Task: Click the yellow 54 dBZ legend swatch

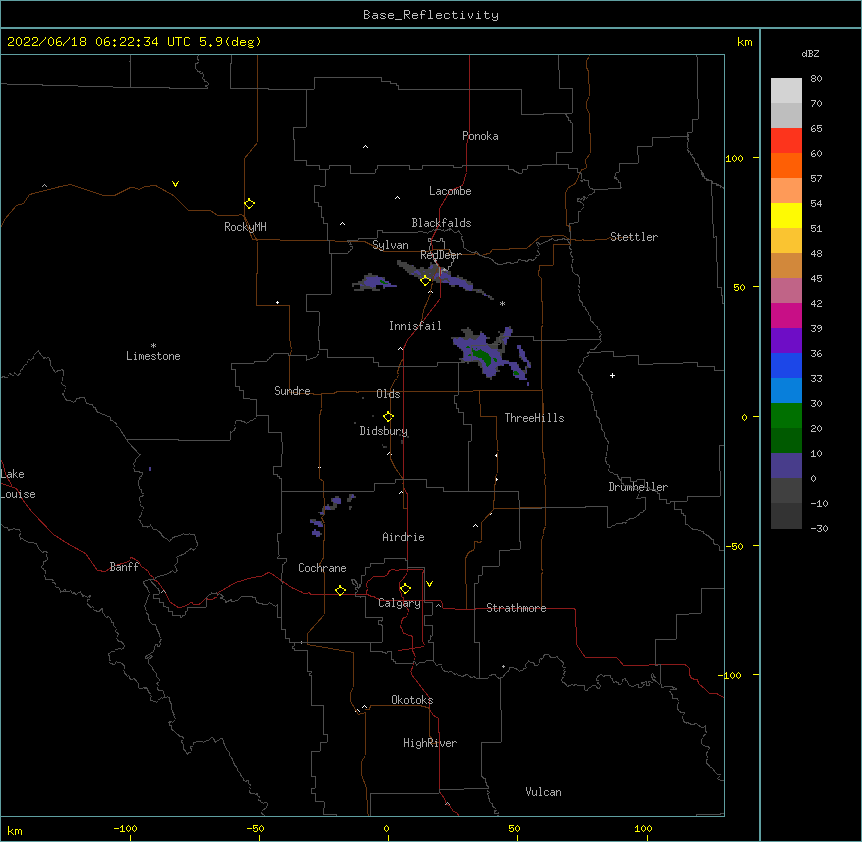Action: pyautogui.click(x=786, y=215)
